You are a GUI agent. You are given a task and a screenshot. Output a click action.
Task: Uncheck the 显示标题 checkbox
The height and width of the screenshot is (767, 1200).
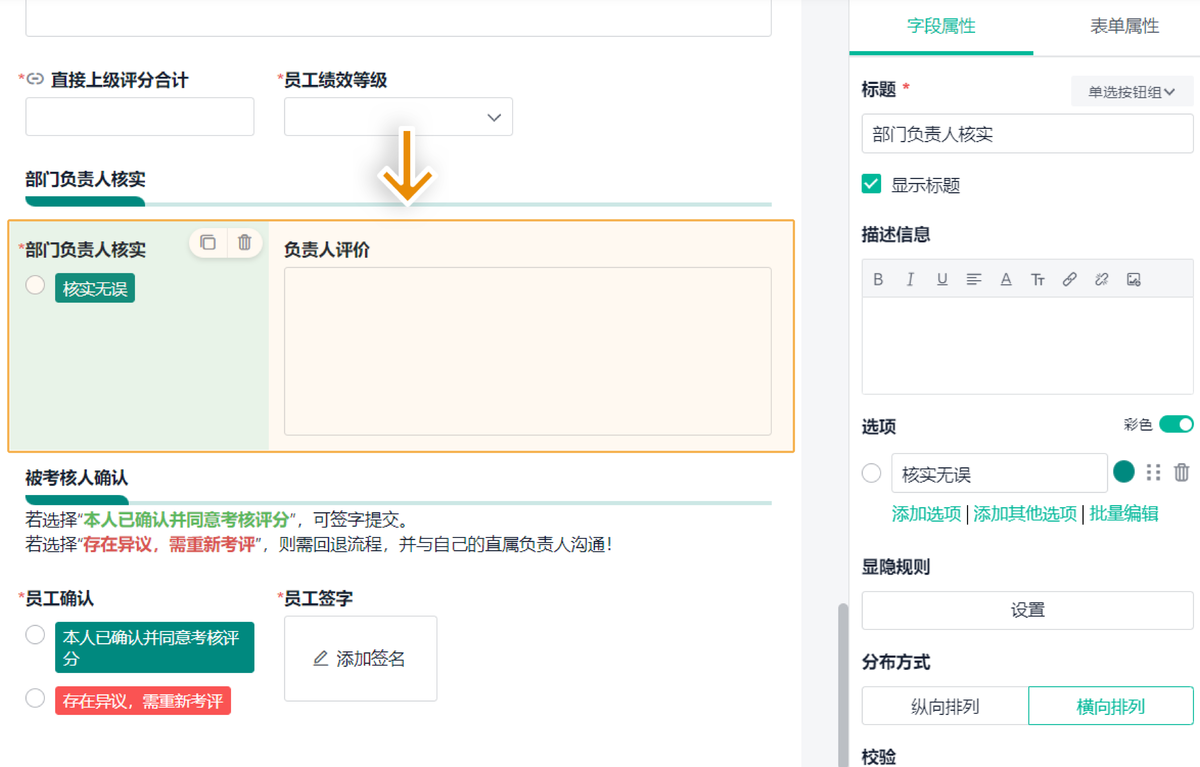[872, 184]
